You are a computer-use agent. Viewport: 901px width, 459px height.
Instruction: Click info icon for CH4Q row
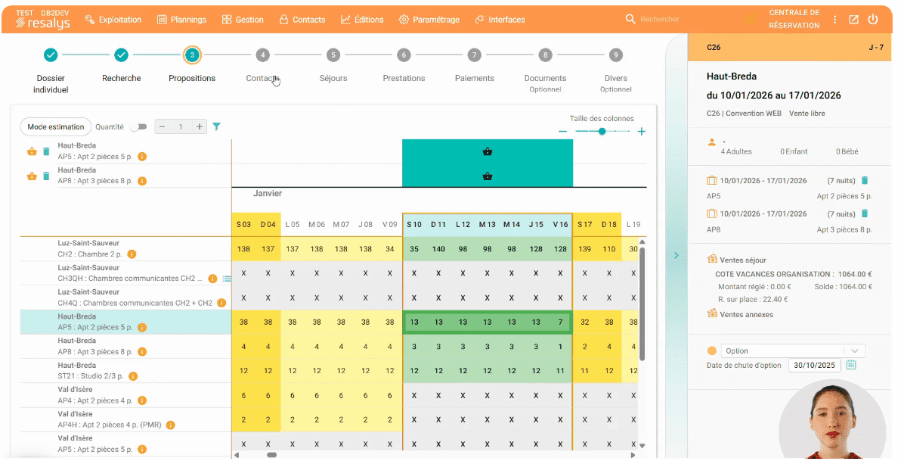point(221,303)
